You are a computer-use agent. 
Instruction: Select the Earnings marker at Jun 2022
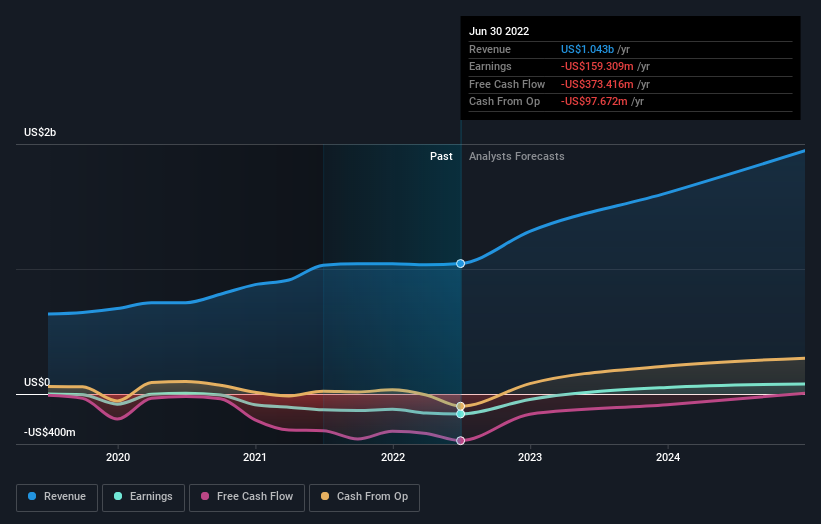[x=460, y=414]
